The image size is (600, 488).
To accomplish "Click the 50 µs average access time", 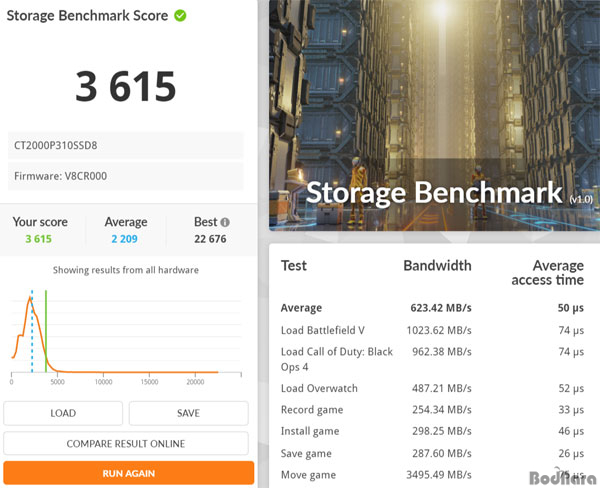I will 571,308.
